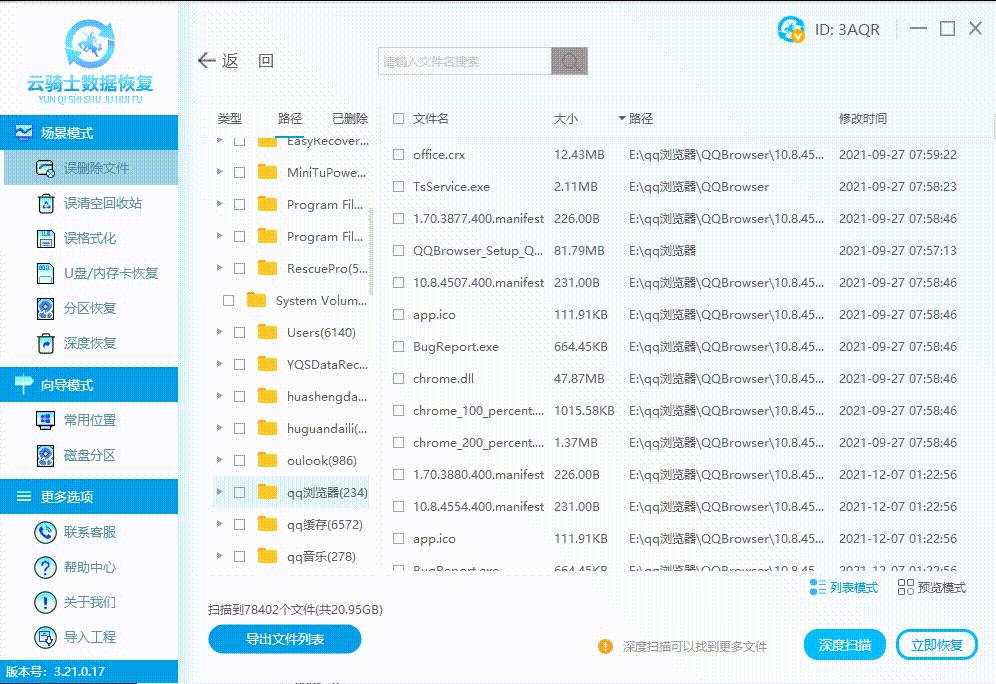Click the preview mode (预览模式) grid icon
The width and height of the screenshot is (996, 684).
[x=906, y=587]
